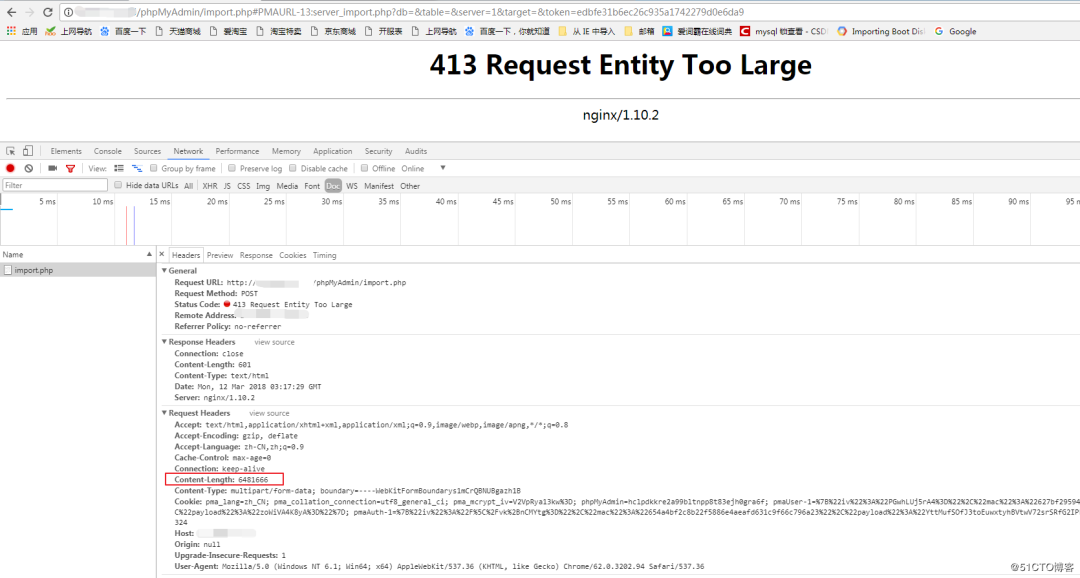Toggle the waterfall overview view icon
1080x578 pixels.
tap(137, 168)
